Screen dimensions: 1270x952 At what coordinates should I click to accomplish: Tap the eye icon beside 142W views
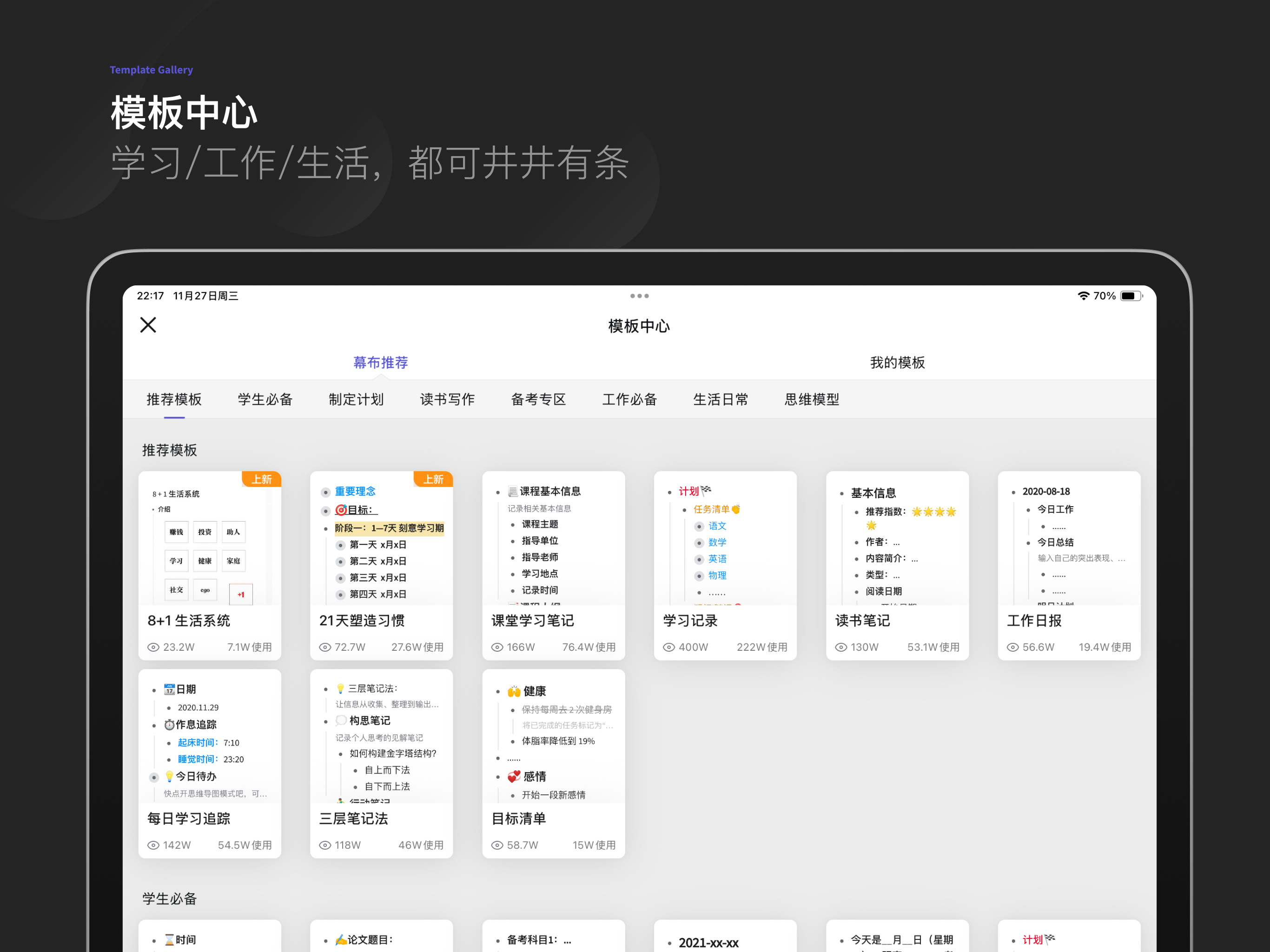pos(153,845)
